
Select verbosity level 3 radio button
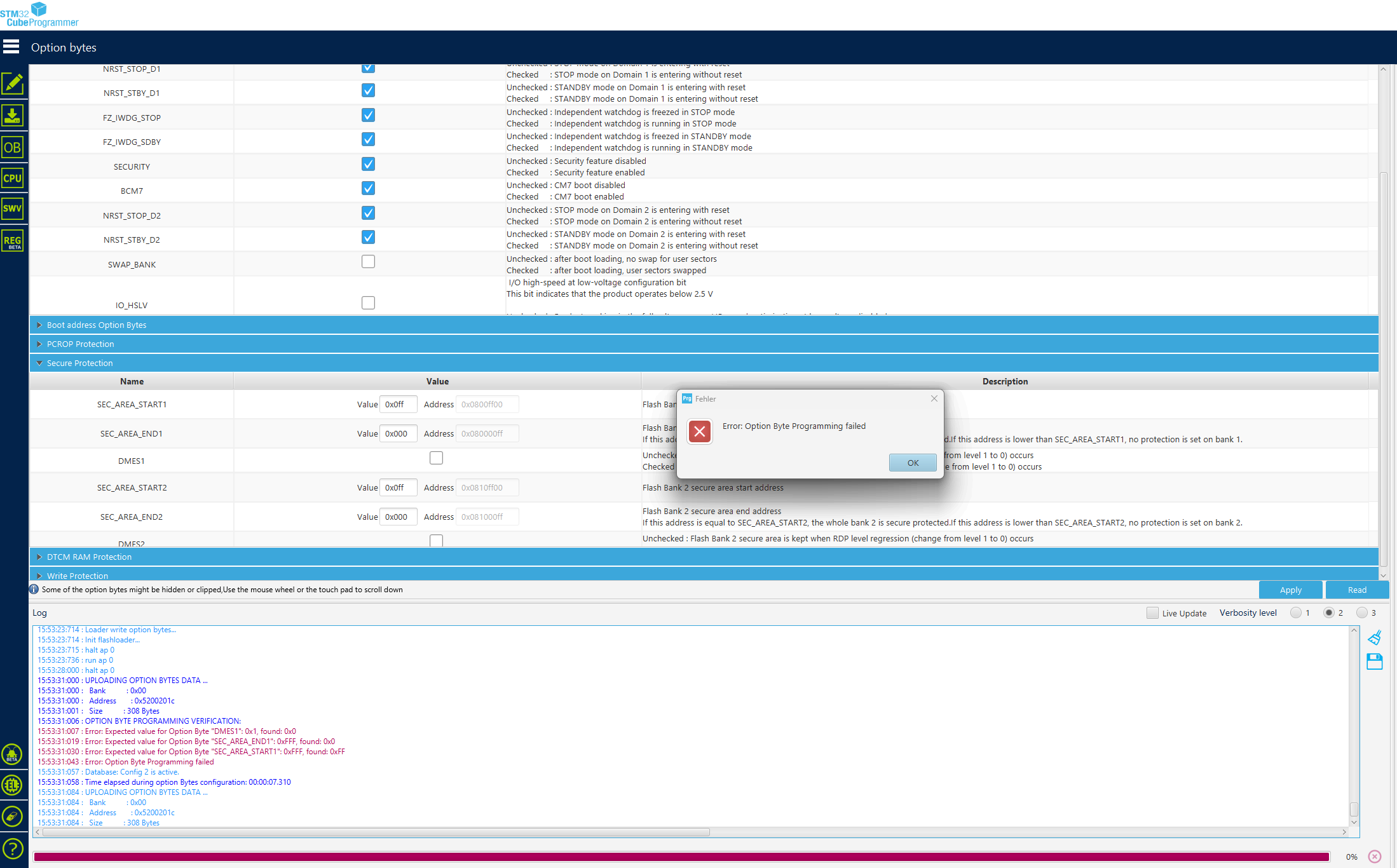1363,612
